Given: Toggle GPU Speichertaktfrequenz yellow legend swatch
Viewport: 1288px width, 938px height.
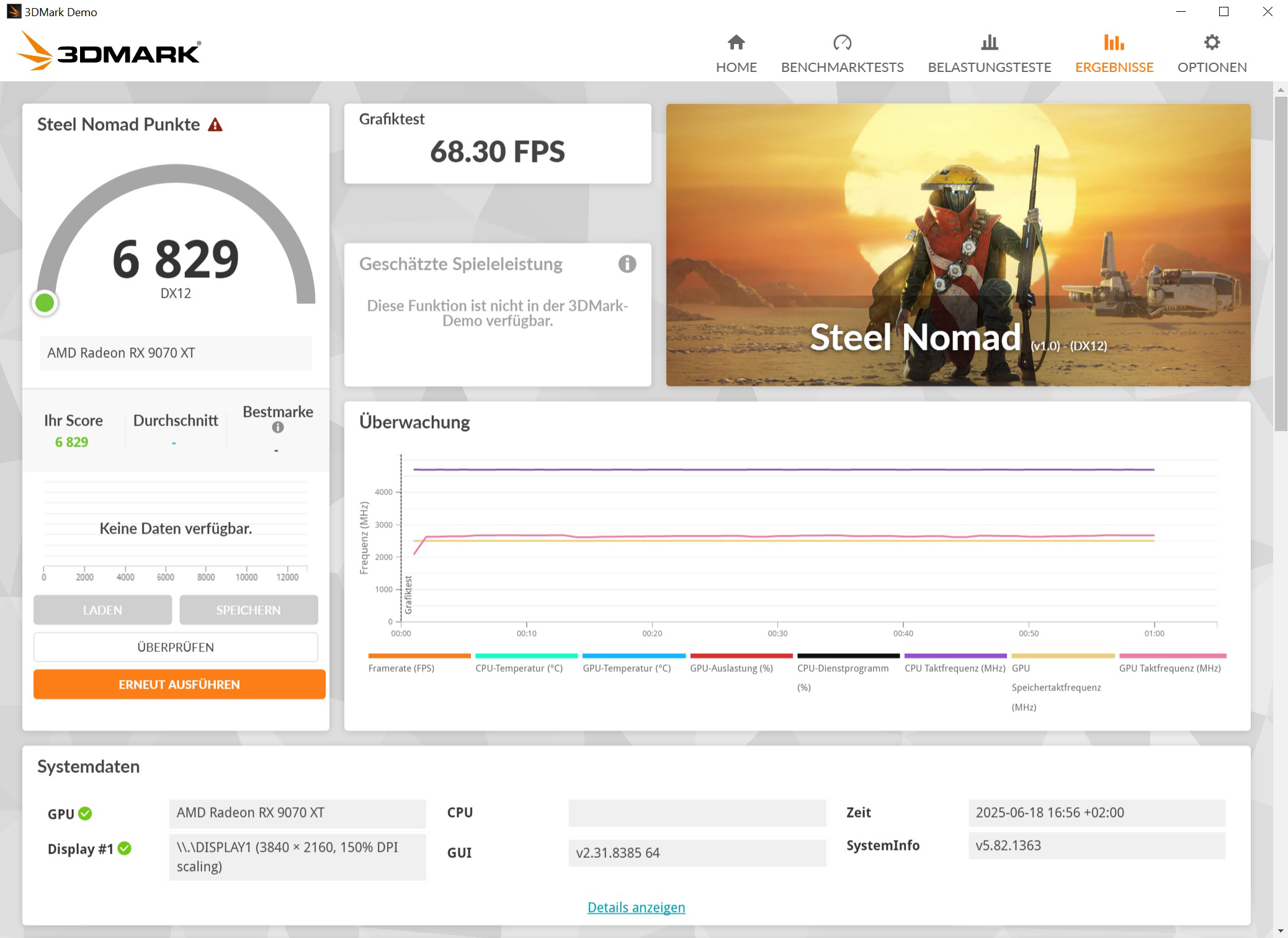Looking at the screenshot, I should pos(1063,656).
